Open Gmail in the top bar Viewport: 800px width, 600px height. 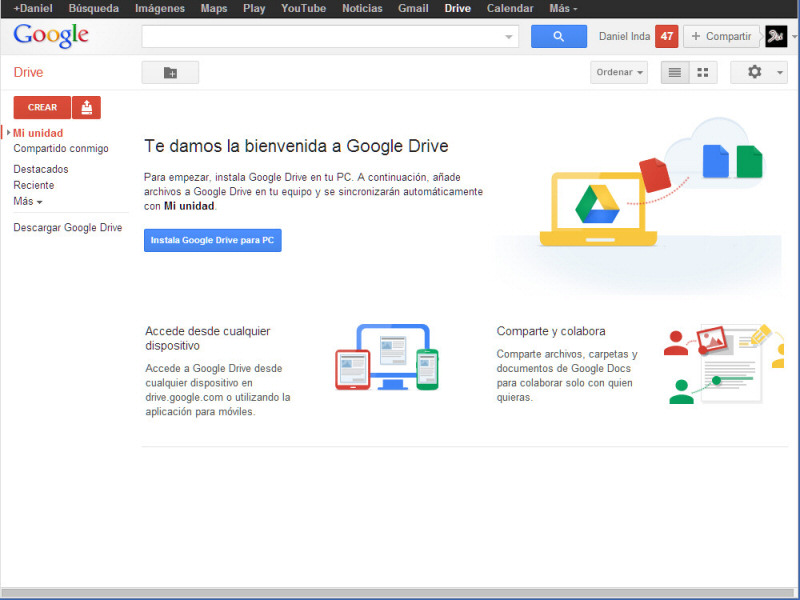click(413, 9)
